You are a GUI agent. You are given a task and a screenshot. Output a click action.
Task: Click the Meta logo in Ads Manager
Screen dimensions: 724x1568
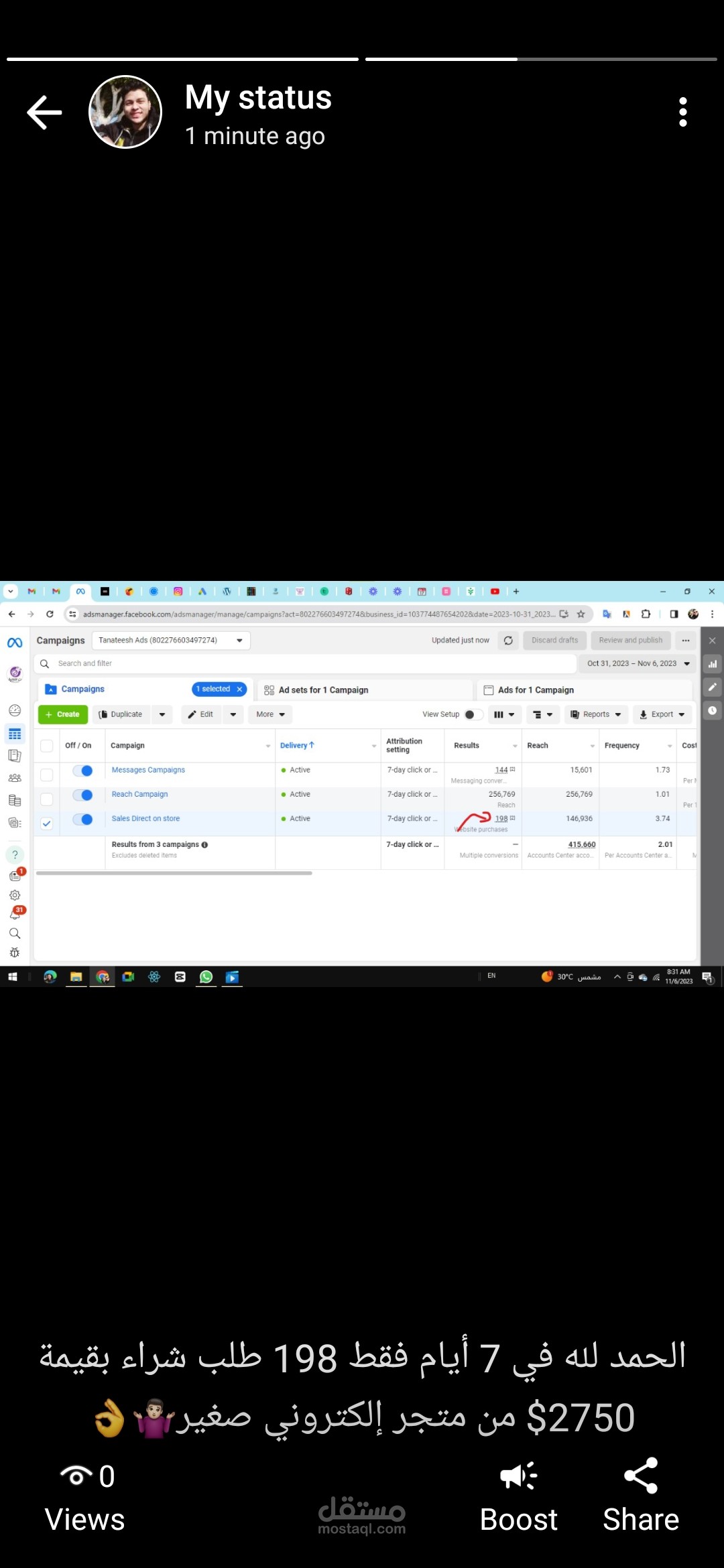pyautogui.click(x=15, y=643)
